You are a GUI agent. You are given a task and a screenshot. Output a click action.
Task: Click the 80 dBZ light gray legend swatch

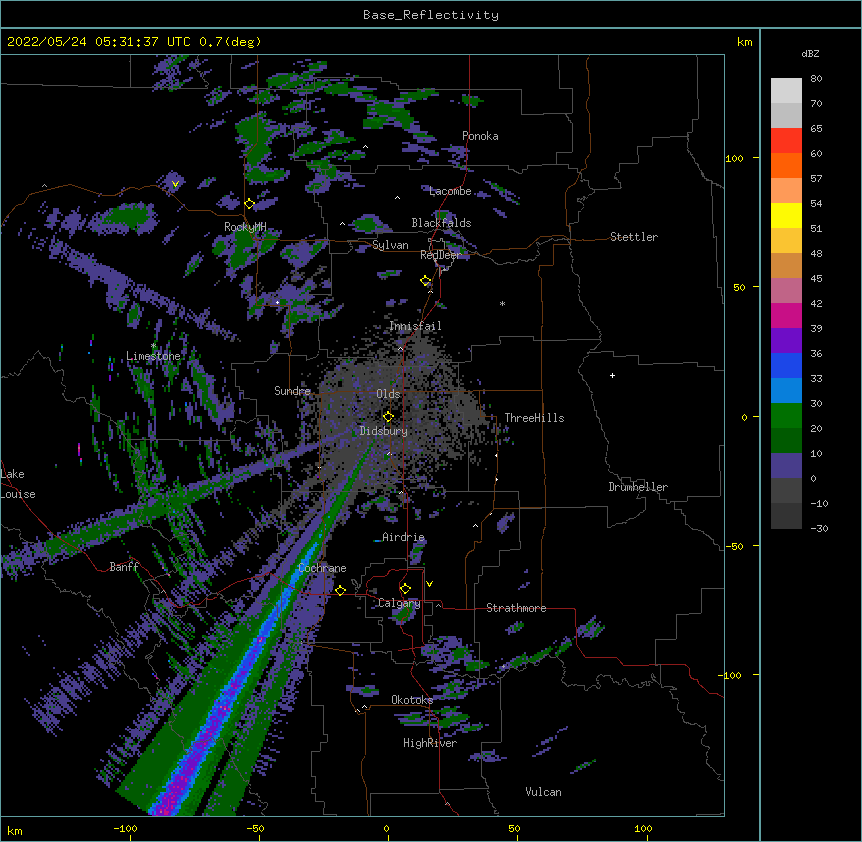tap(786, 91)
